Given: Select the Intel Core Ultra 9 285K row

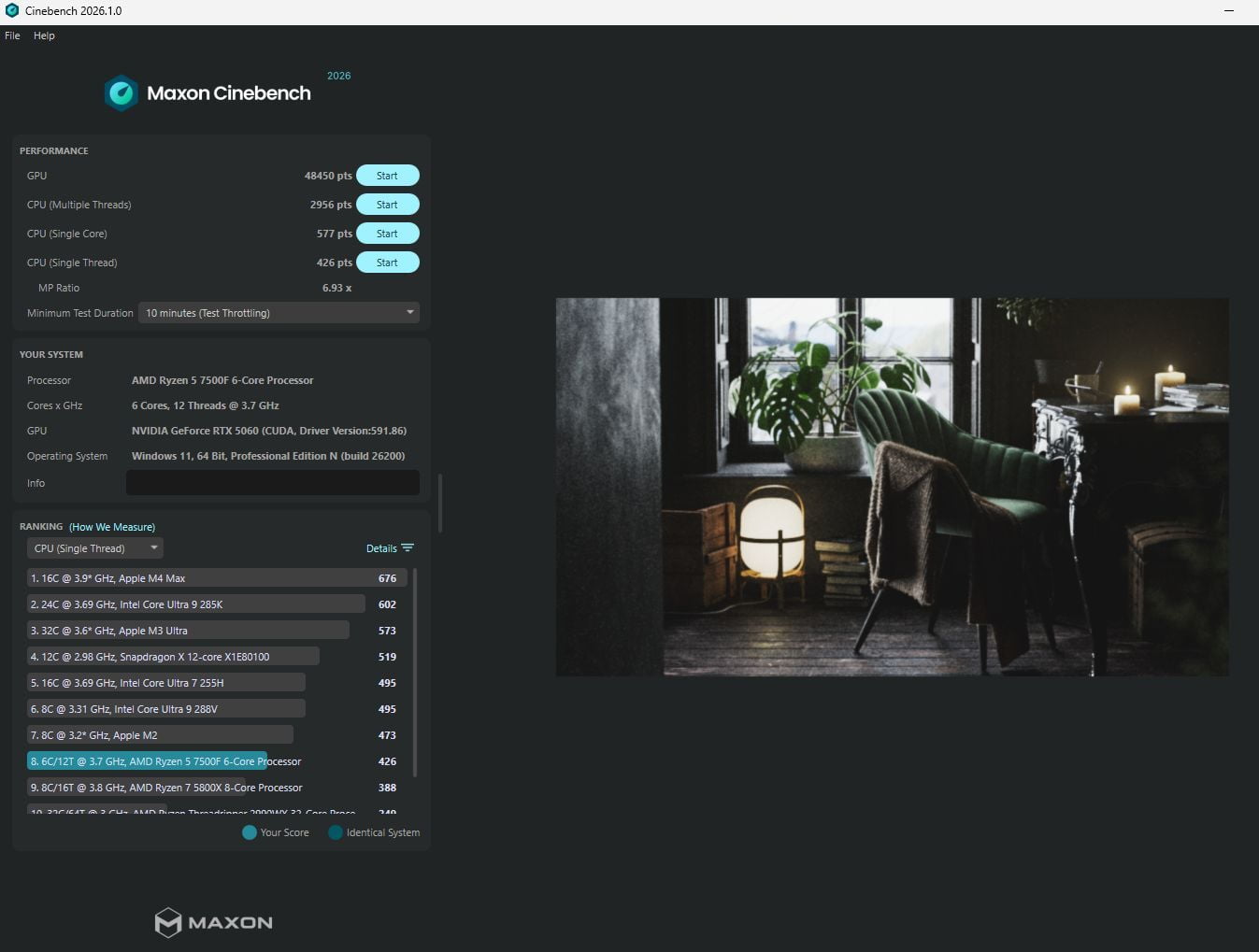Looking at the screenshot, I should tap(217, 604).
